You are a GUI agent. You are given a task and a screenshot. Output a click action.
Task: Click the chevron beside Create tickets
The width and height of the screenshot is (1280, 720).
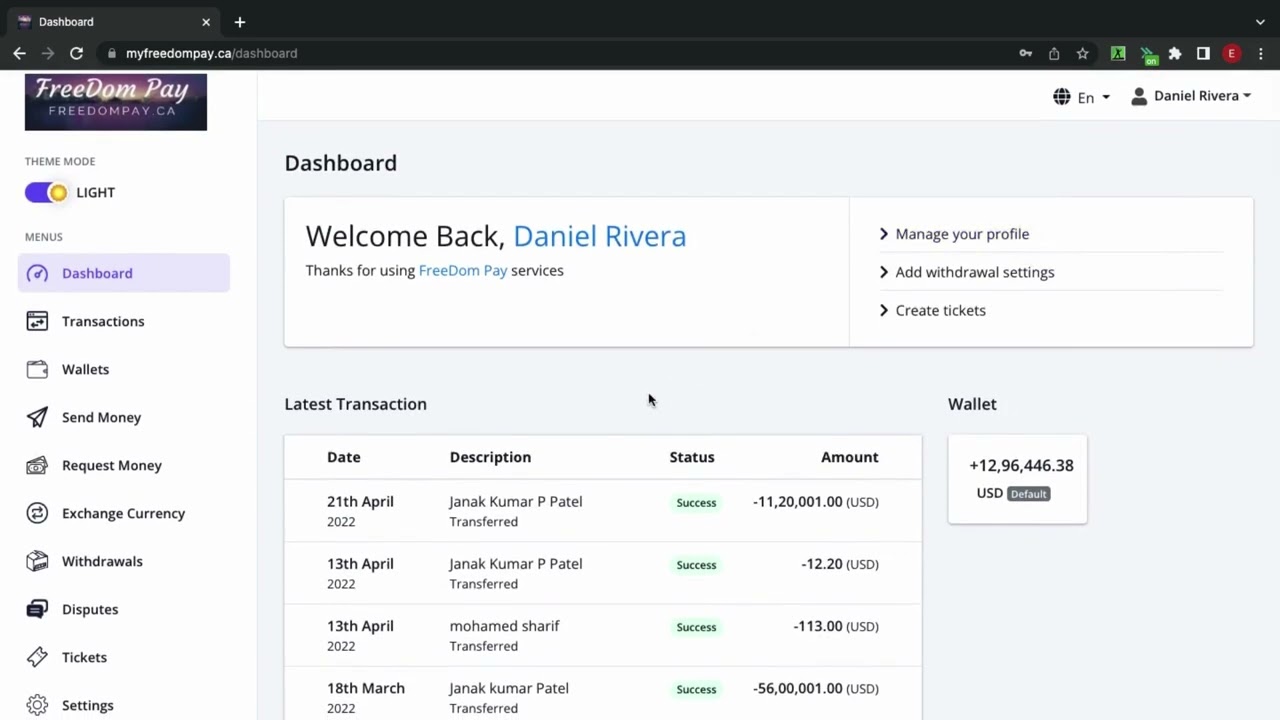click(884, 310)
